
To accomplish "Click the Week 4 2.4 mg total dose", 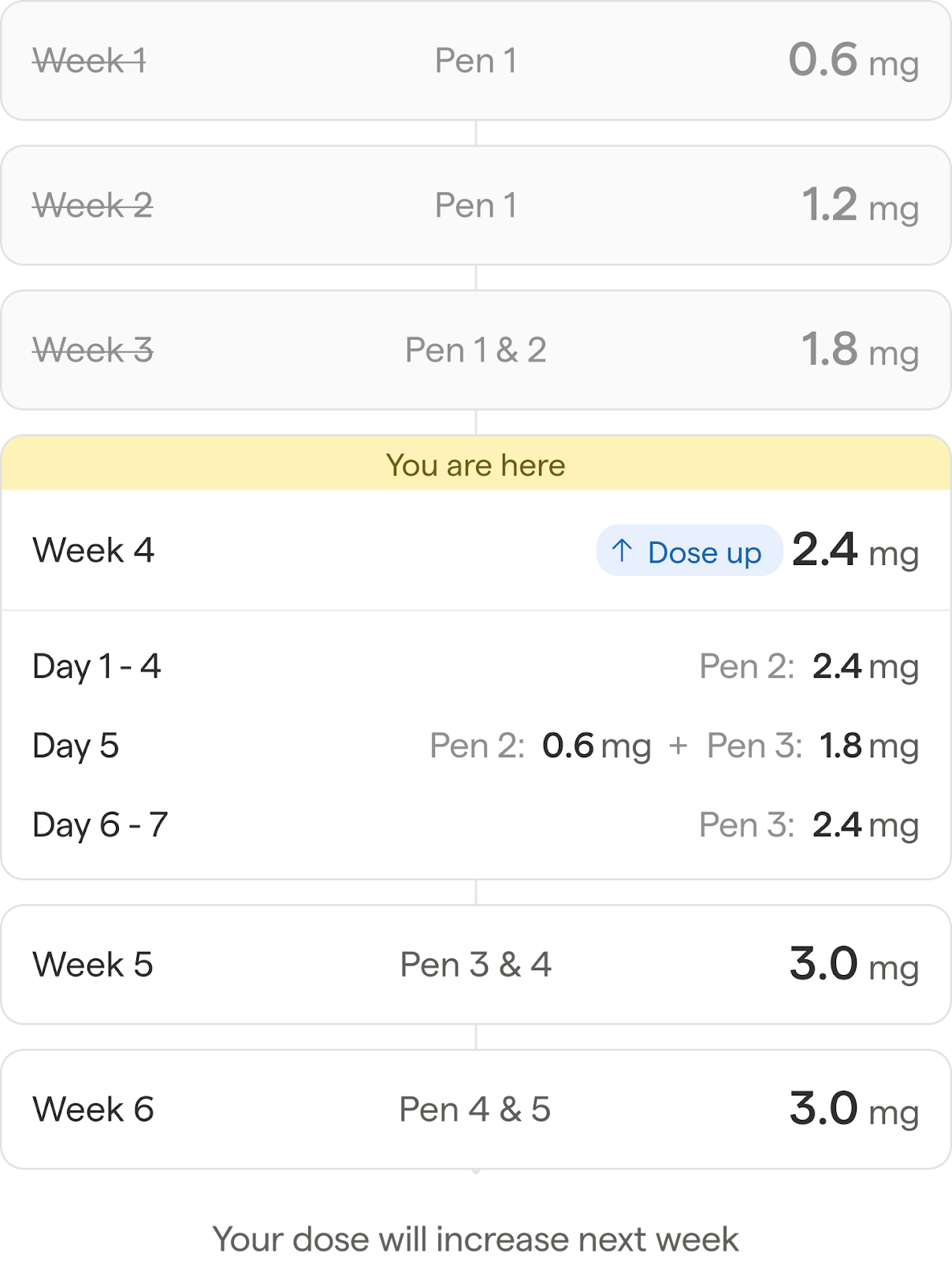I will (x=855, y=550).
